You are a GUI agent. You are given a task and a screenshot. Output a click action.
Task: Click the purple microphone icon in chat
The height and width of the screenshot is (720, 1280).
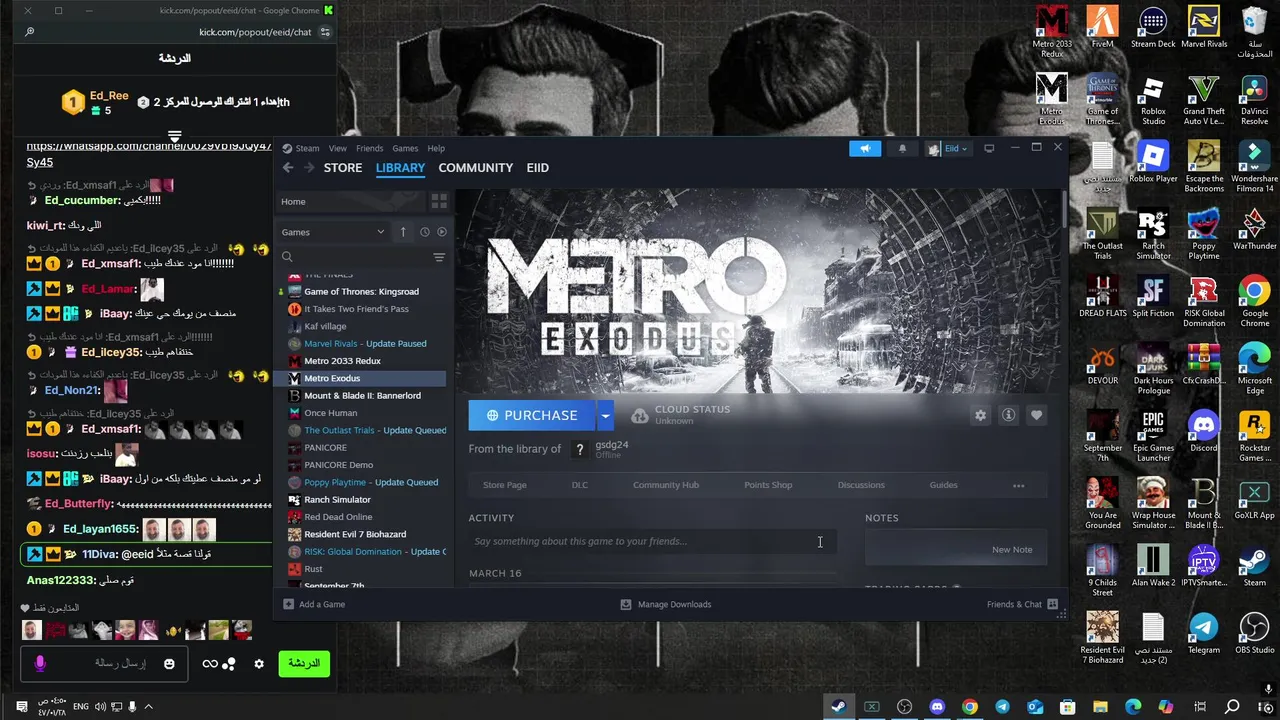click(x=40, y=663)
